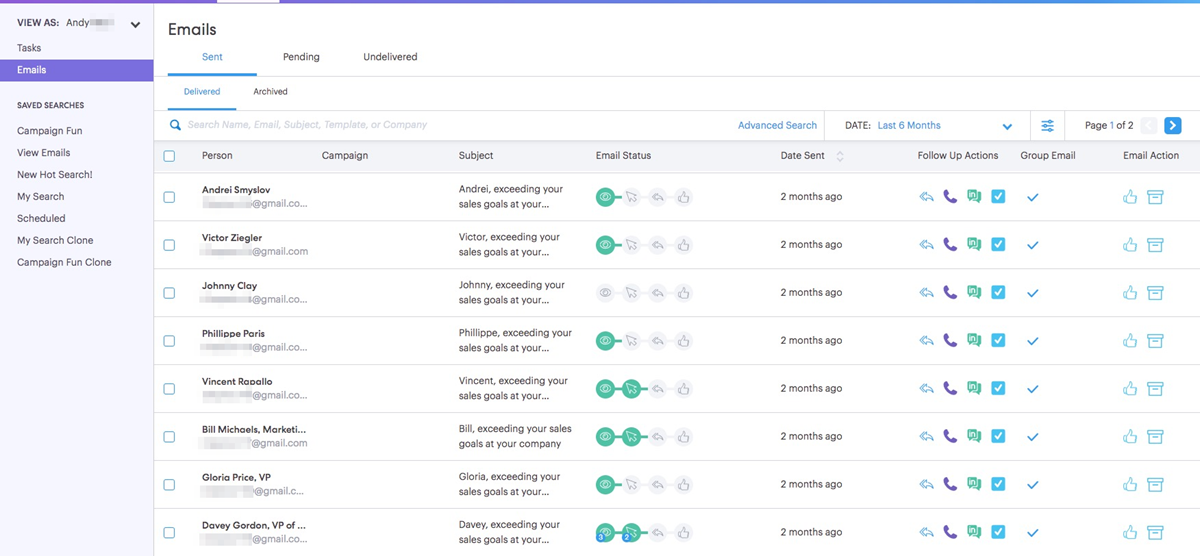The image size is (1200, 556).
Task: Archive the email to Johnny Clay
Action: [1155, 293]
